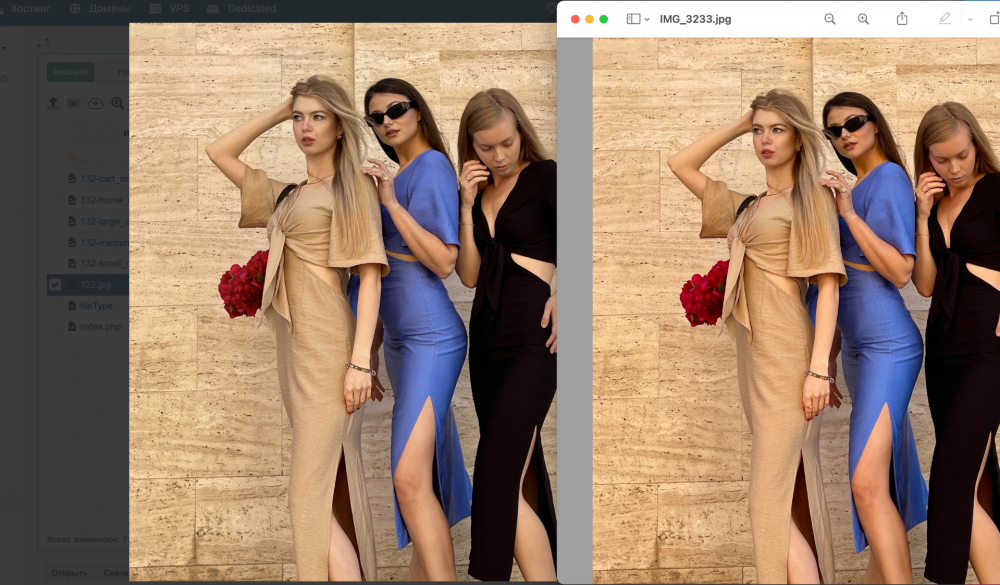
Task: Zoom out in the Preview window
Action: [x=830, y=19]
